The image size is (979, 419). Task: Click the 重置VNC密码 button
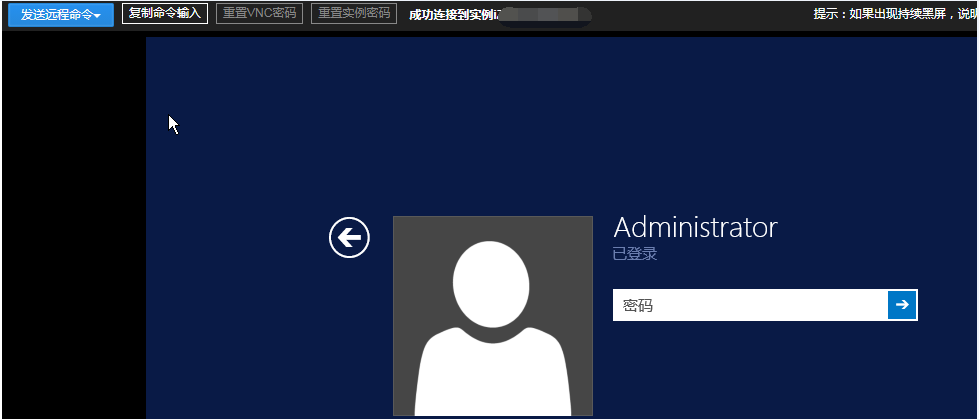click(259, 13)
